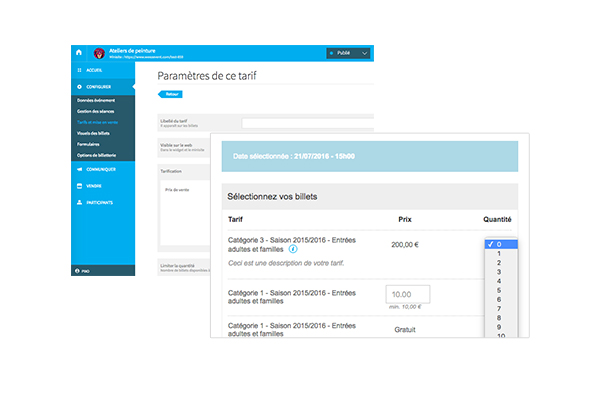Click the Date sélectionnée banner text
Screen dimensions: 600x400
pos(294,156)
